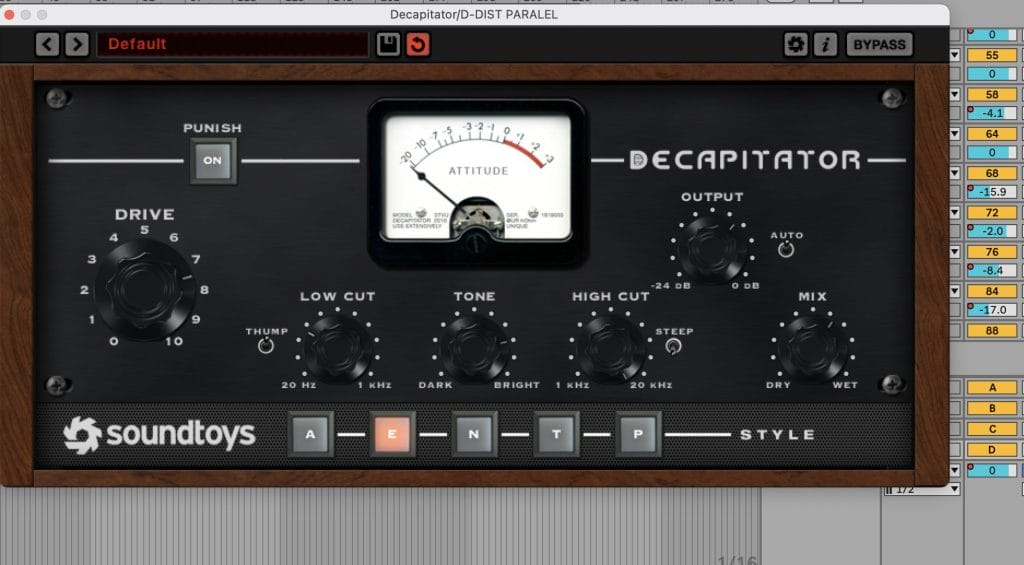Screen dimensions: 1024x565
Task: Toggle the Punish ON switch
Action: (x=213, y=159)
